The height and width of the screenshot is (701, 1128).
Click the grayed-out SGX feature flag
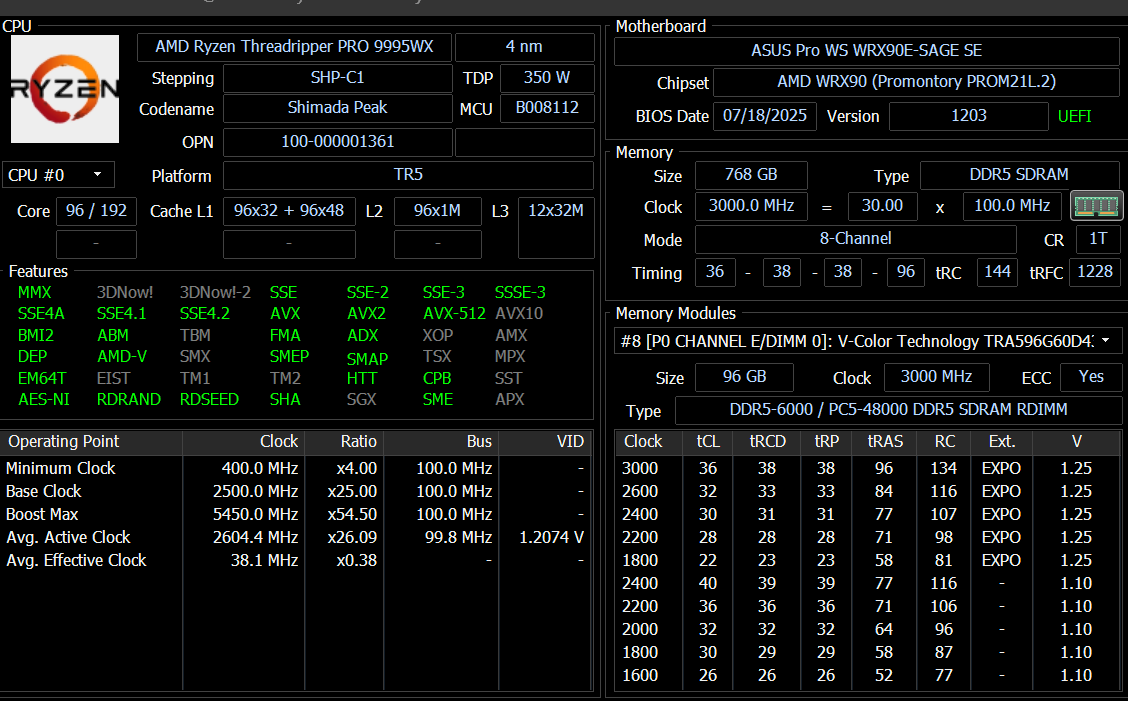361,399
